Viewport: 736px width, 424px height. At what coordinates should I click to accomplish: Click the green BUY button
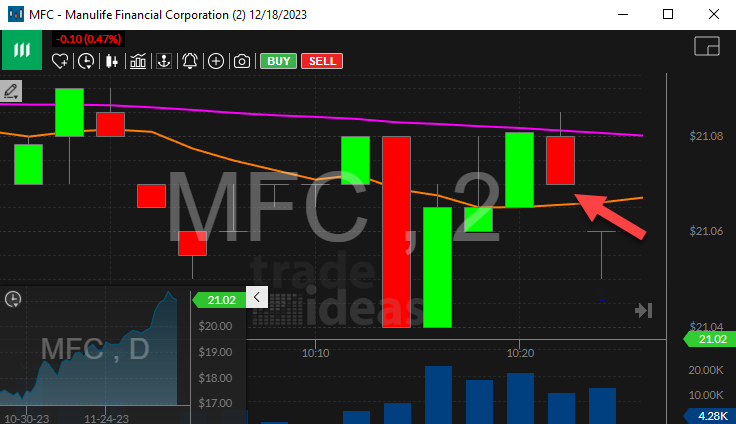point(278,61)
